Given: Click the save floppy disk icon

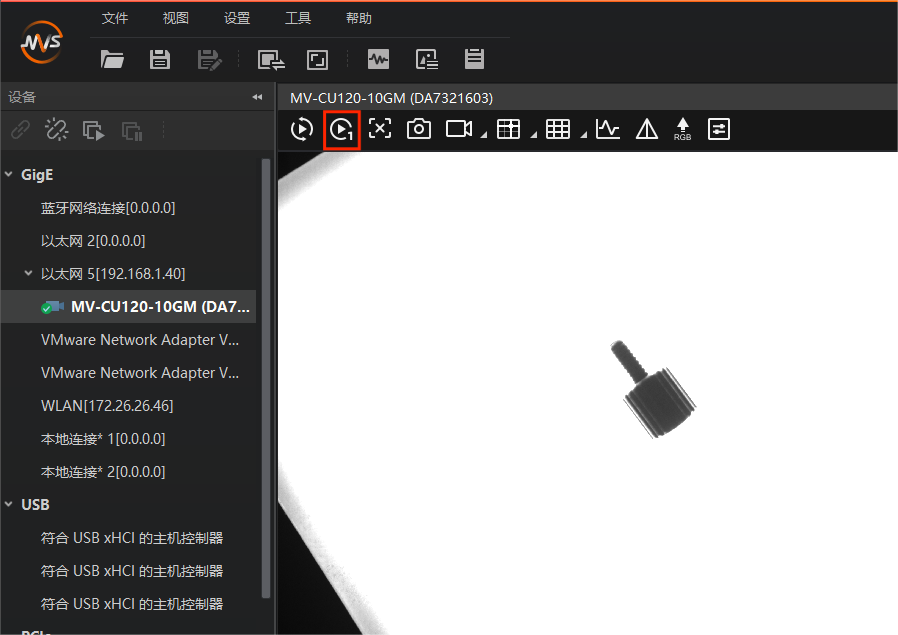Looking at the screenshot, I should point(160,59).
